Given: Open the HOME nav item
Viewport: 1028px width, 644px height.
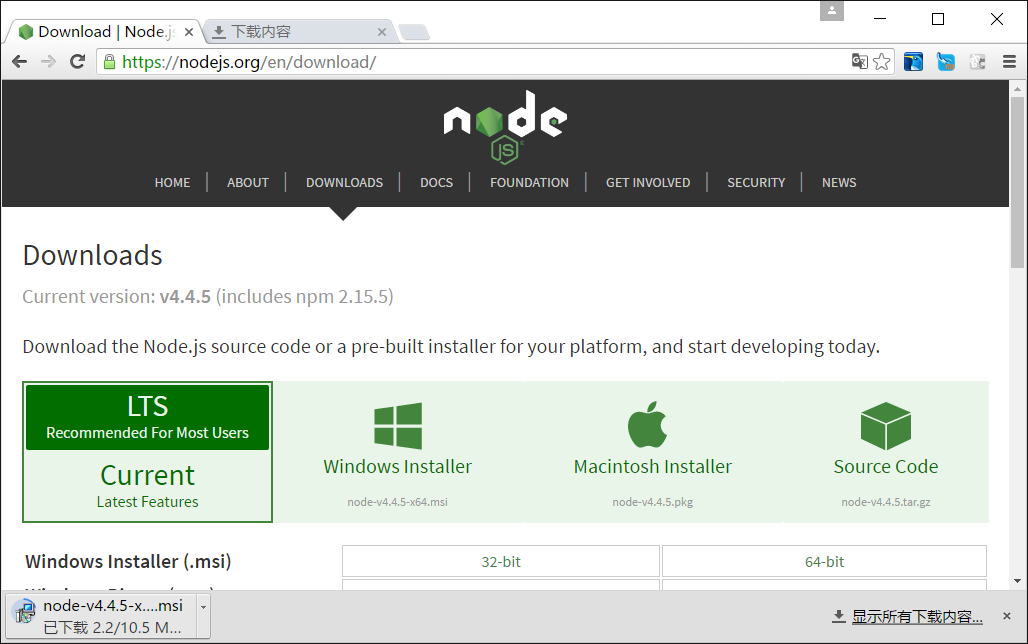Looking at the screenshot, I should click(x=172, y=182).
